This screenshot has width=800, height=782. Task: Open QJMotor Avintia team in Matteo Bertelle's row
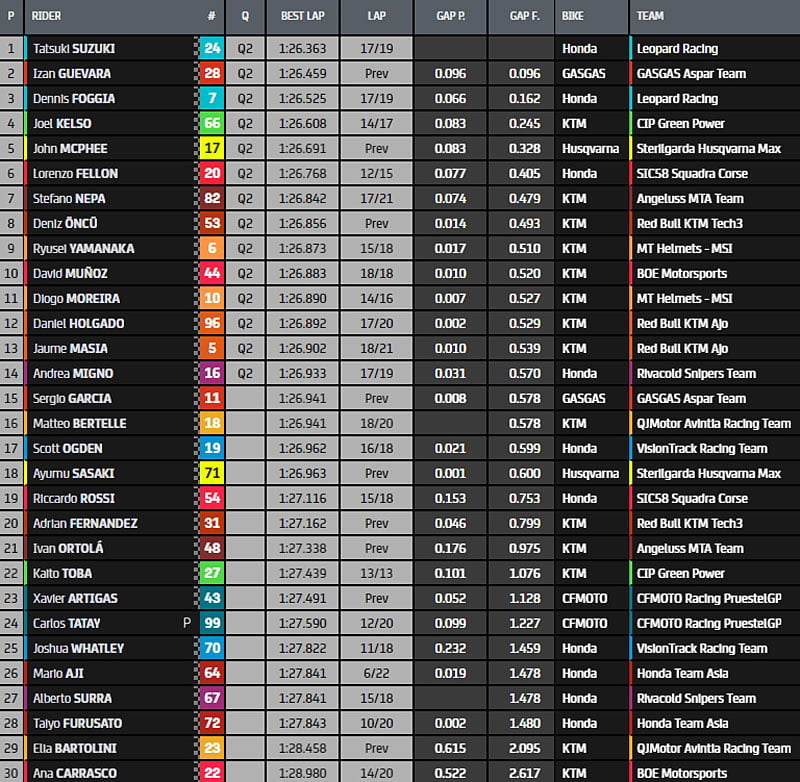713,423
